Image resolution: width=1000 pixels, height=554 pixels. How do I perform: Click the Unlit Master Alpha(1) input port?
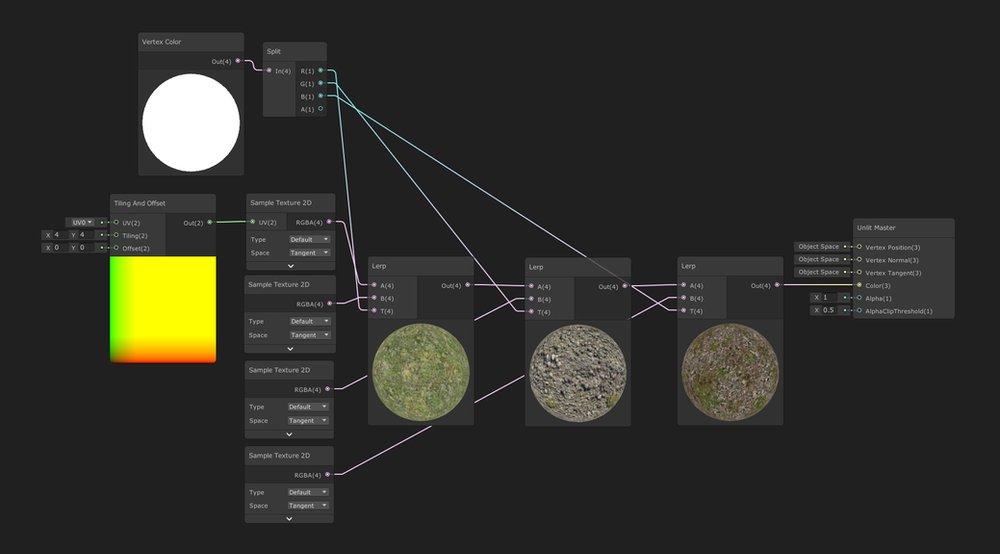pos(859,298)
